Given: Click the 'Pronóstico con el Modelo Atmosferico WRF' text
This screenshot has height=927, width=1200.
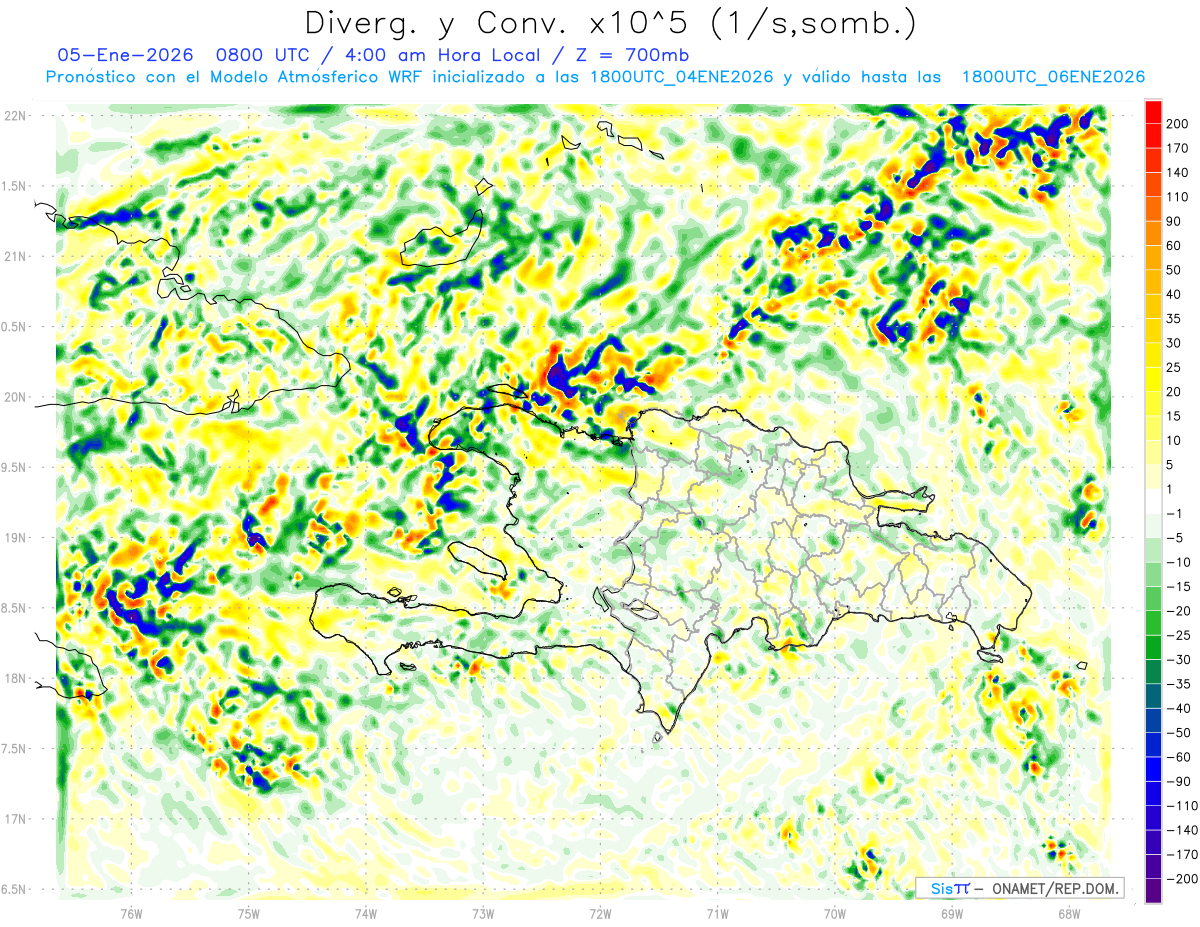Looking at the screenshot, I should point(235,77).
